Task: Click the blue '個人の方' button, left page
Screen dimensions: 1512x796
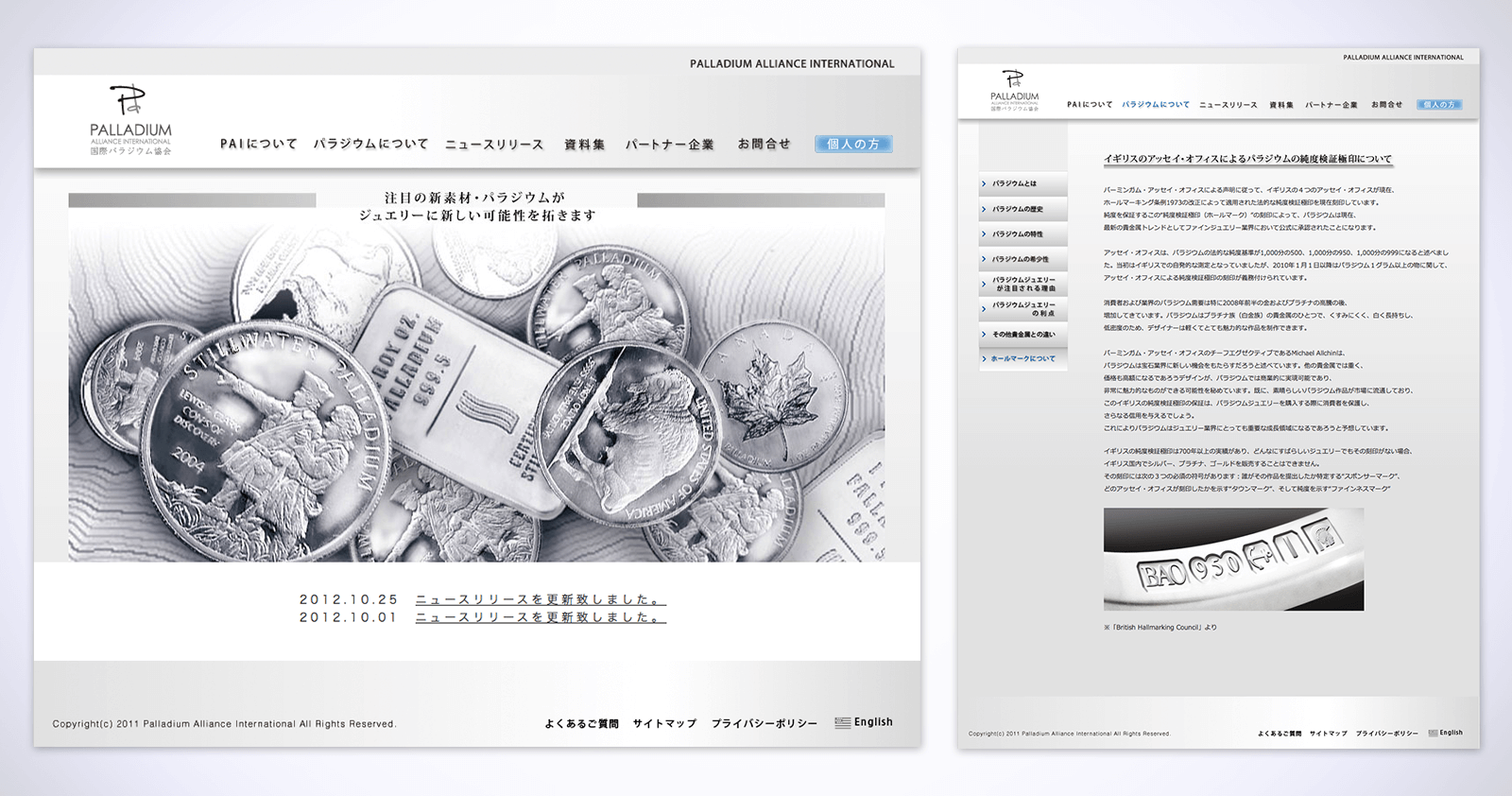Action: pyautogui.click(x=853, y=144)
